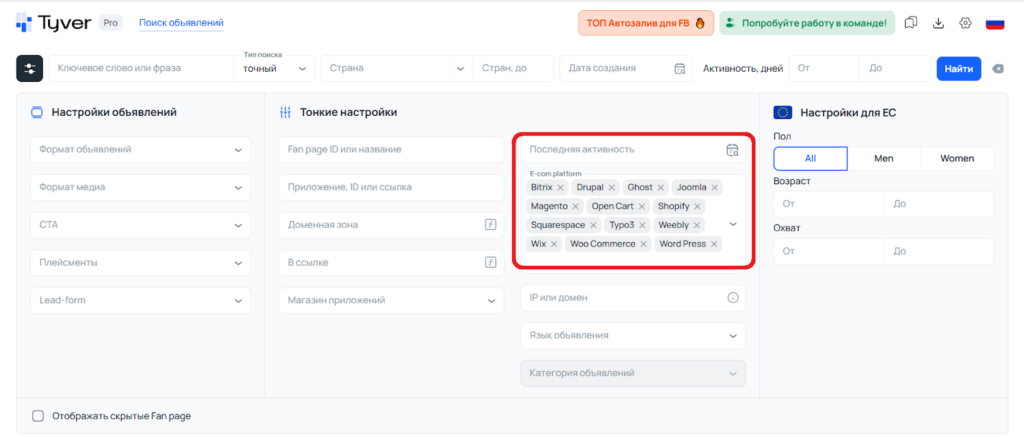Open calendar in Последняя активность field
The height and width of the screenshot is (437, 1024).
coord(732,150)
